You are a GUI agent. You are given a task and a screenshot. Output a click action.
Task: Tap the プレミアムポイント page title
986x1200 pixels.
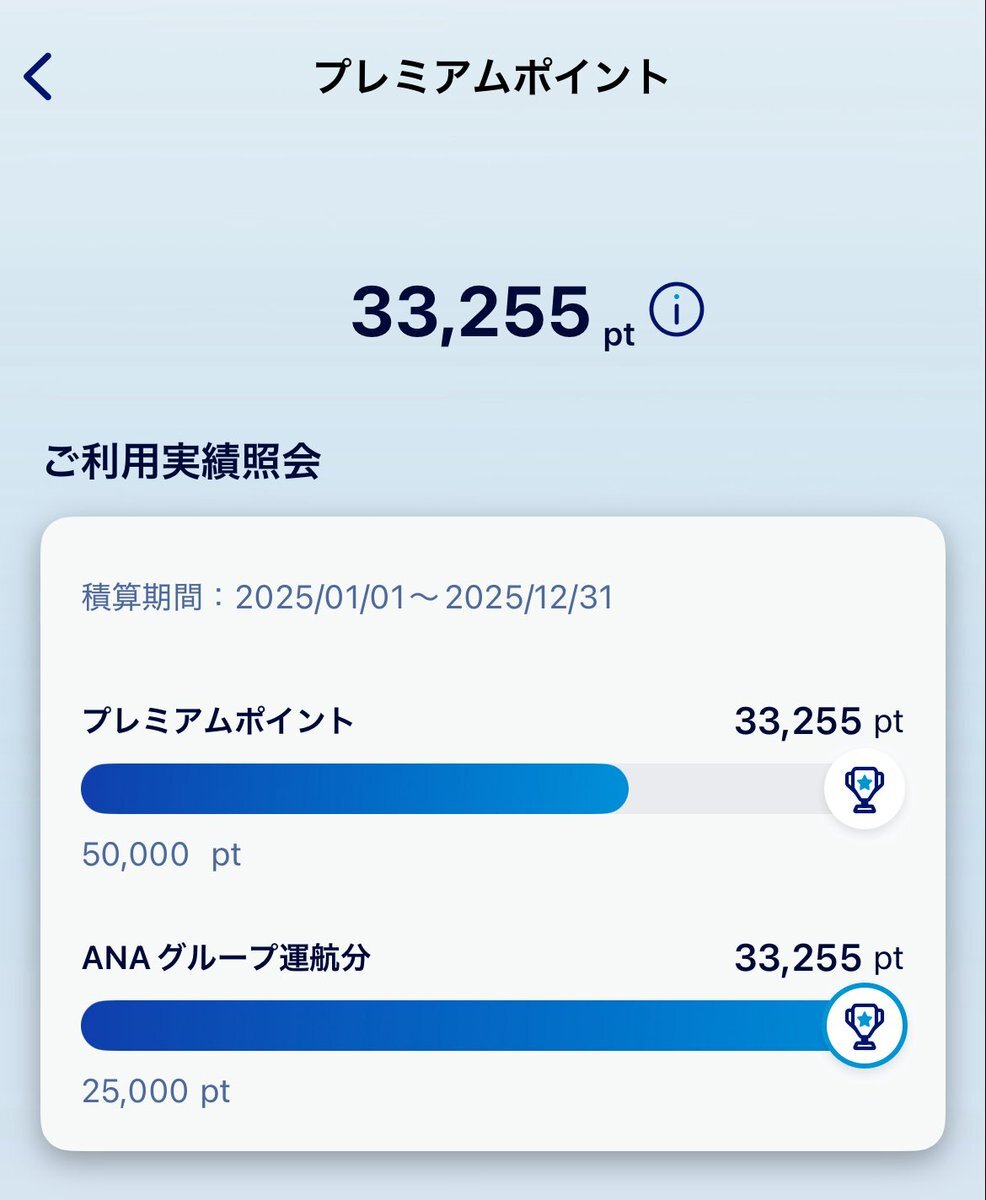492,78
